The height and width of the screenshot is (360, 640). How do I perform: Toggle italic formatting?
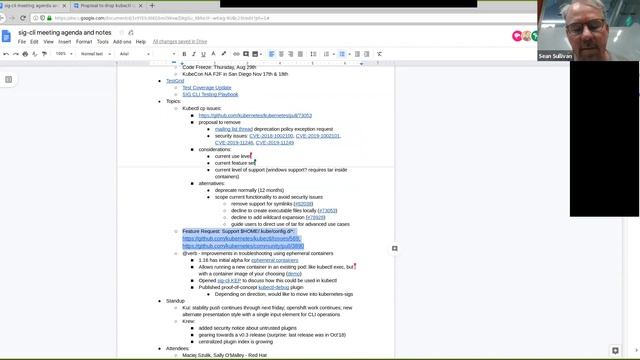[x=193, y=54]
